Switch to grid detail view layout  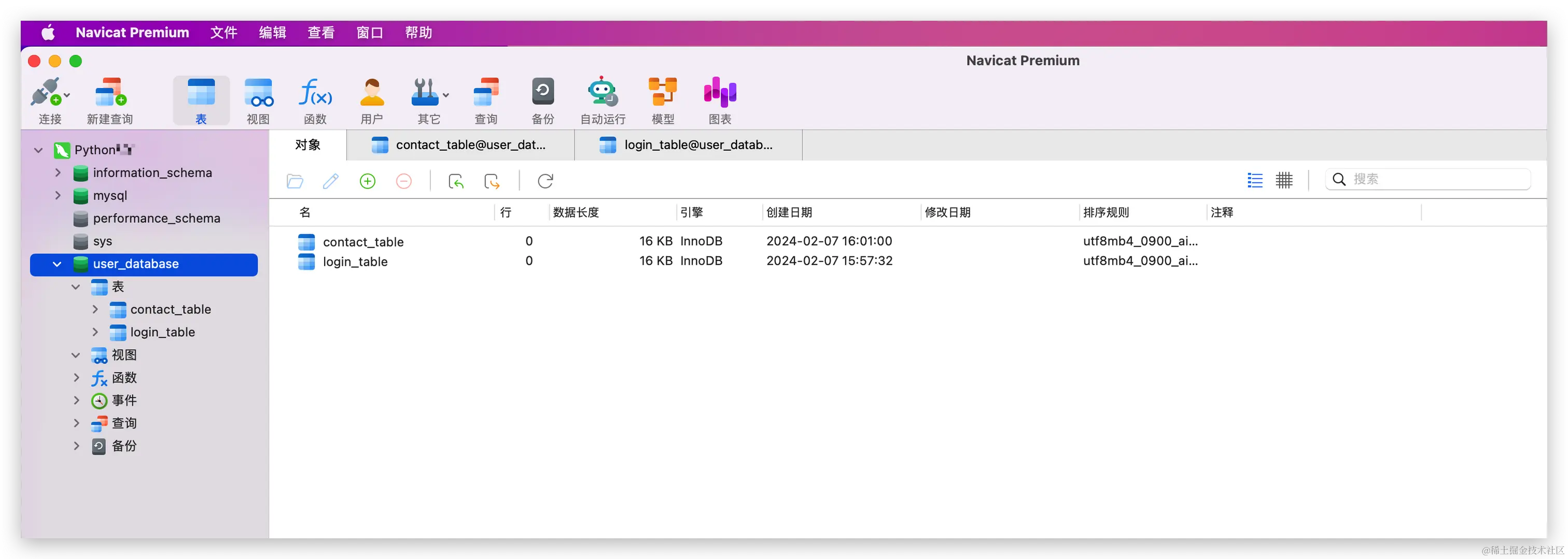[1284, 180]
